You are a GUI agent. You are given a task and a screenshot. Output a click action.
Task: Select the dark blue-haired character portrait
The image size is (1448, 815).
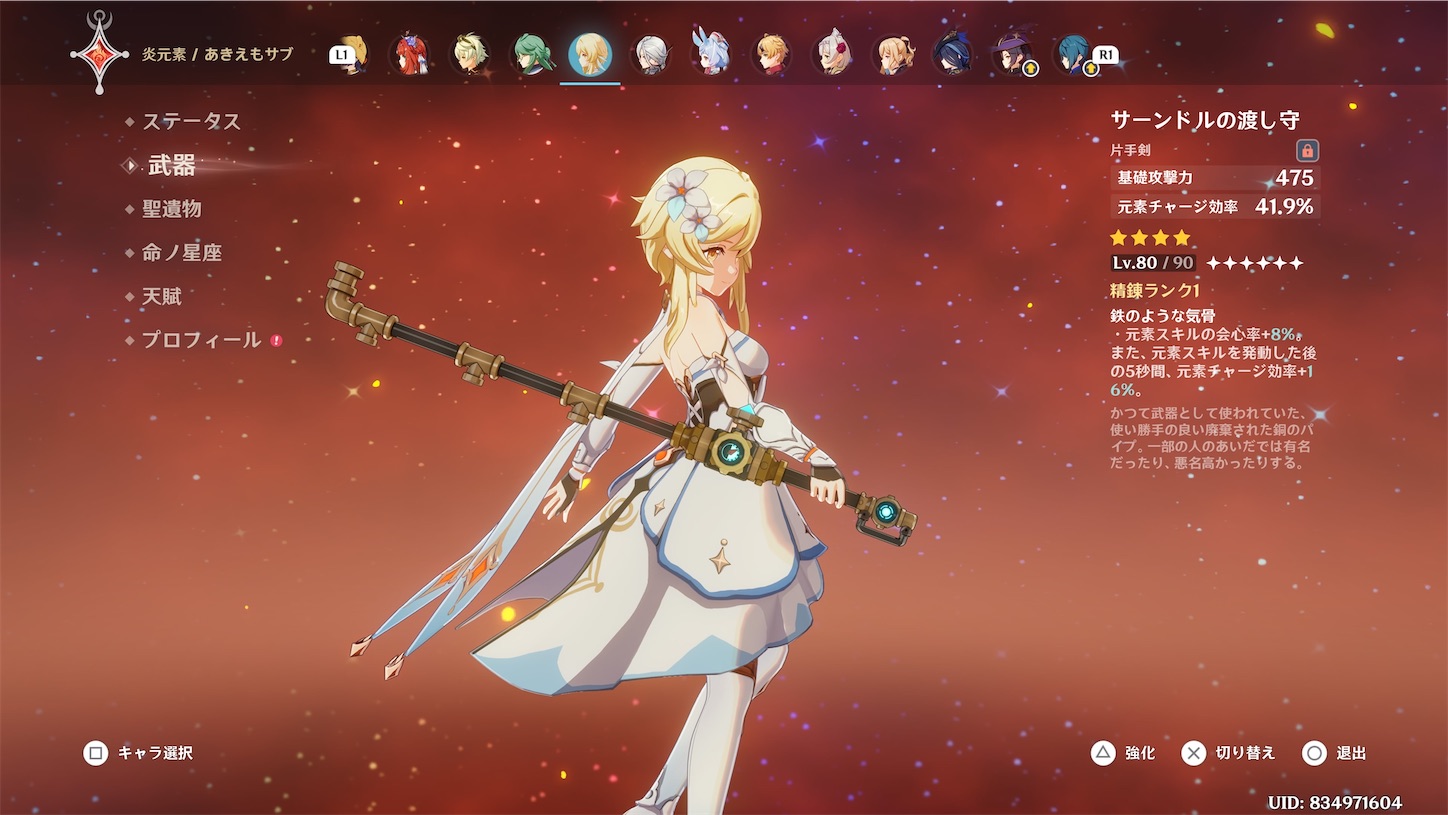pyautogui.click(x=951, y=54)
